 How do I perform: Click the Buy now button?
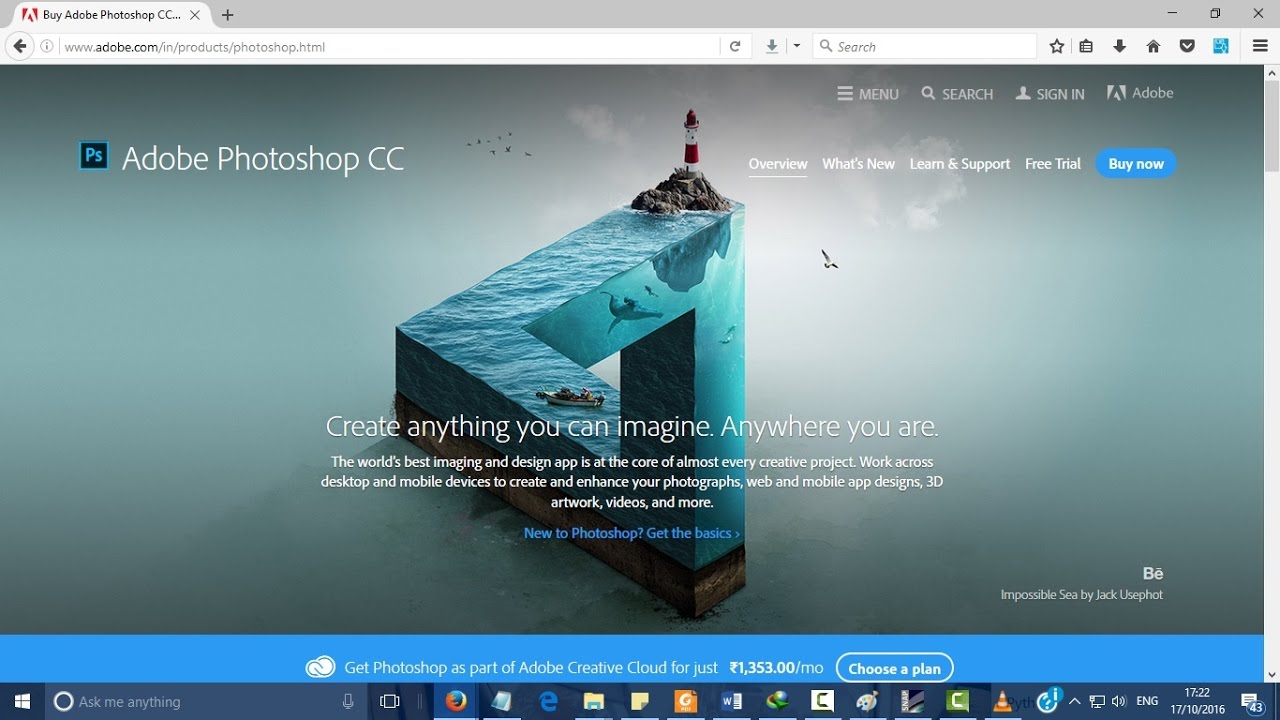pyautogui.click(x=1136, y=164)
